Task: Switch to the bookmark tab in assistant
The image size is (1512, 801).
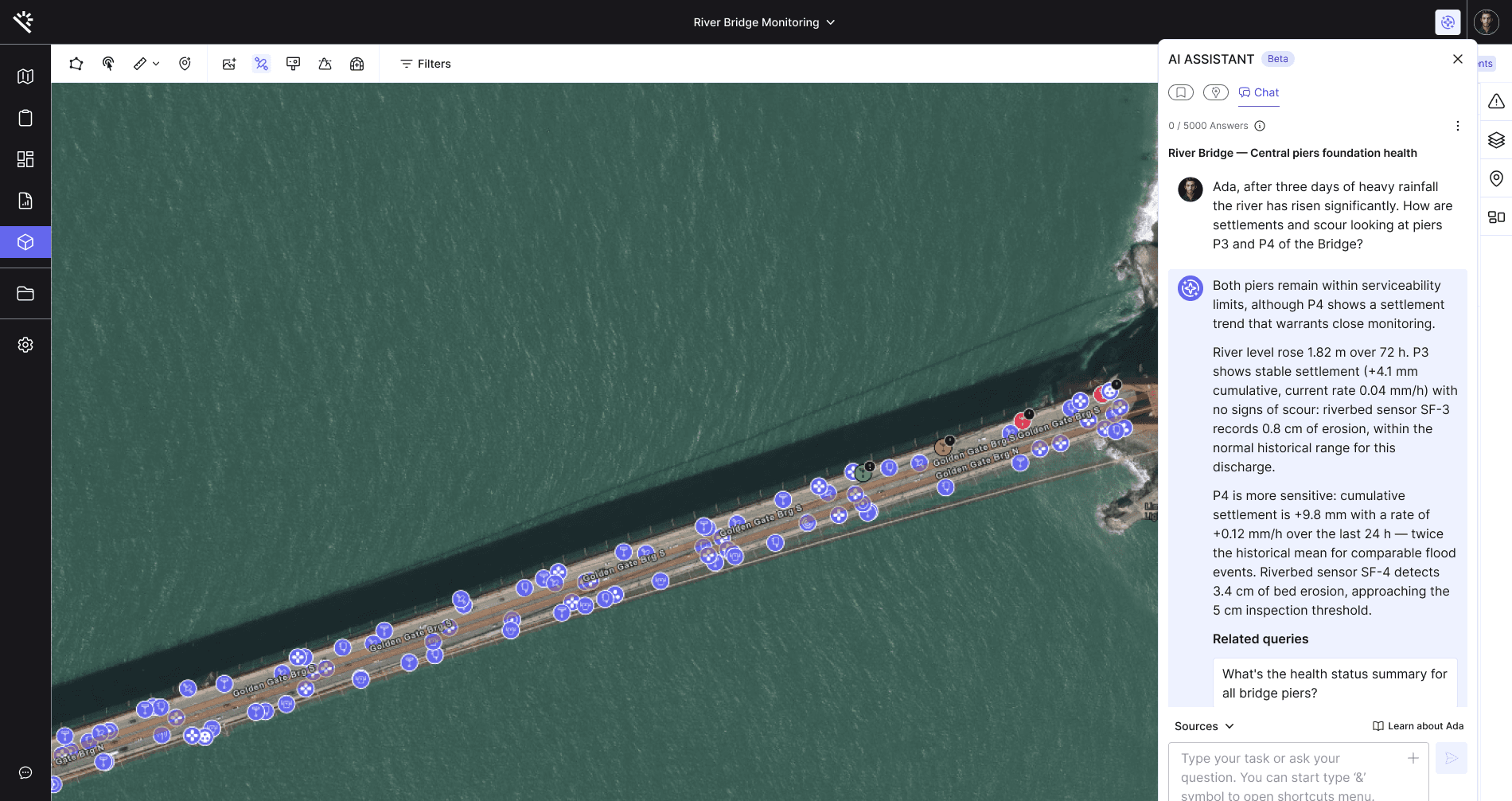Action: (x=1181, y=92)
